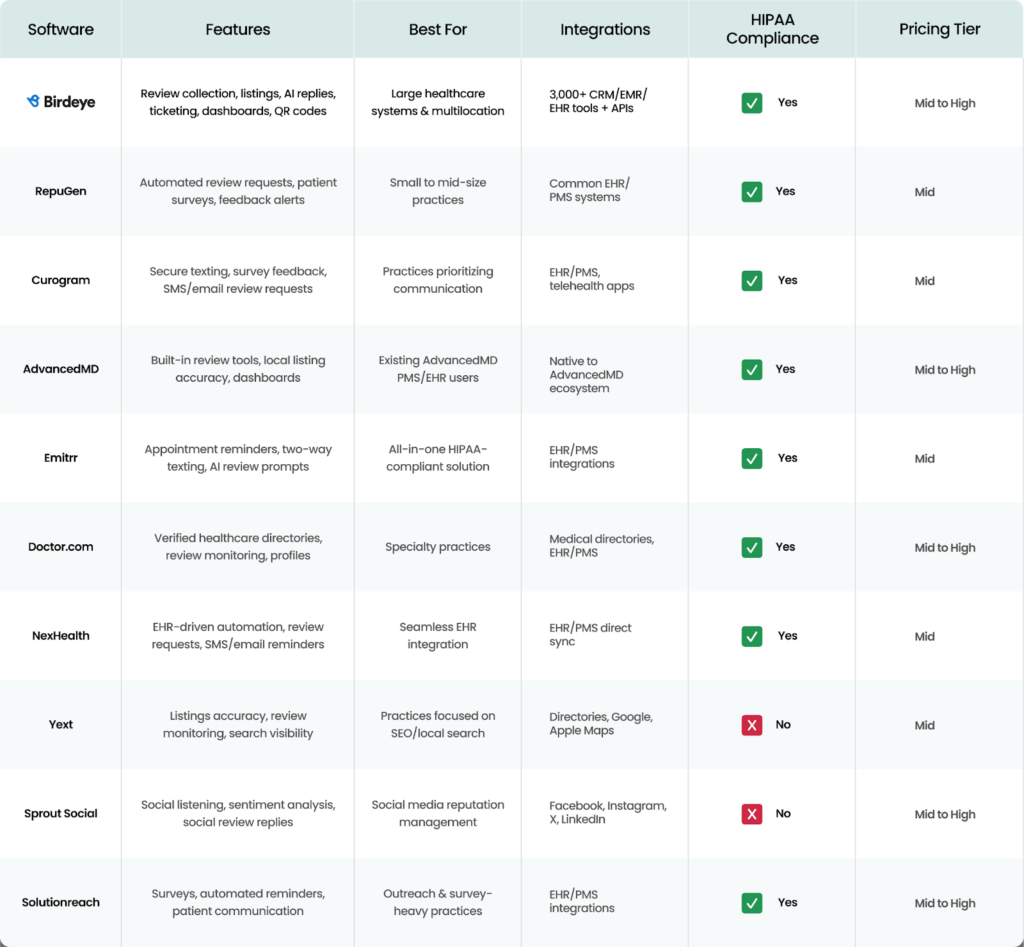This screenshot has width=1024, height=947.
Task: Click the Solutionreach software name
Action: coord(61,903)
